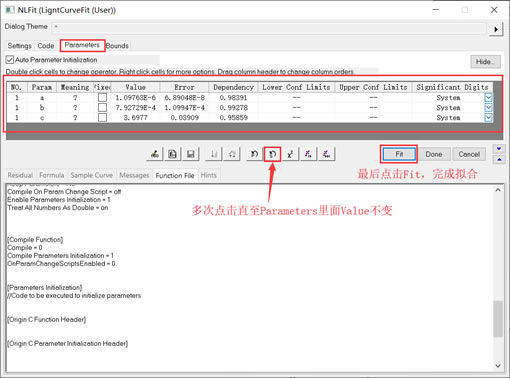Image resolution: width=510 pixels, height=378 pixels.
Task: Click the red-highlighted iteration icon
Action: pyautogui.click(x=272, y=154)
